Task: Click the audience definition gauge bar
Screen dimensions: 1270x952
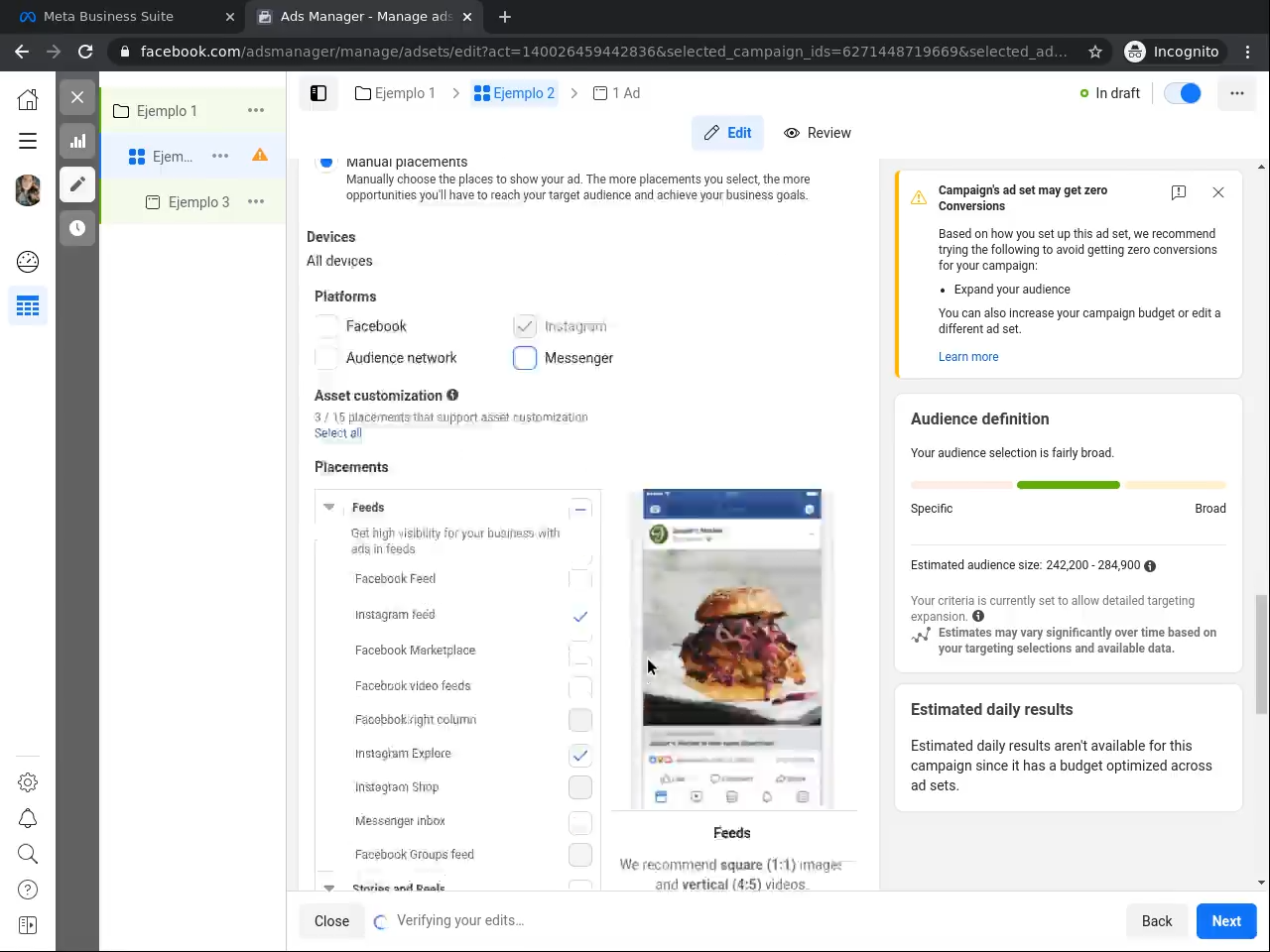Action: 1069,485
